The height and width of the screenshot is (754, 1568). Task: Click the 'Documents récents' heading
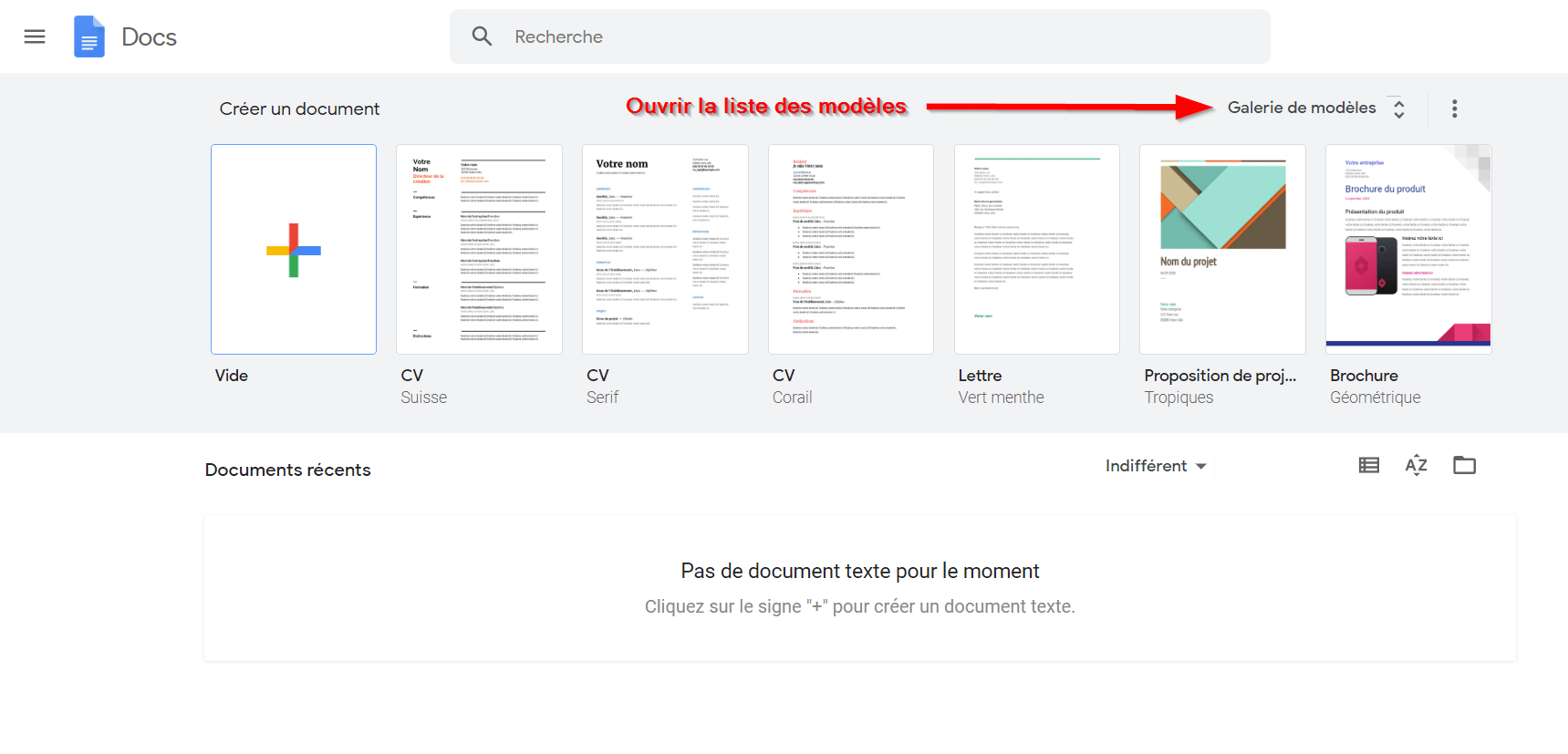click(287, 470)
